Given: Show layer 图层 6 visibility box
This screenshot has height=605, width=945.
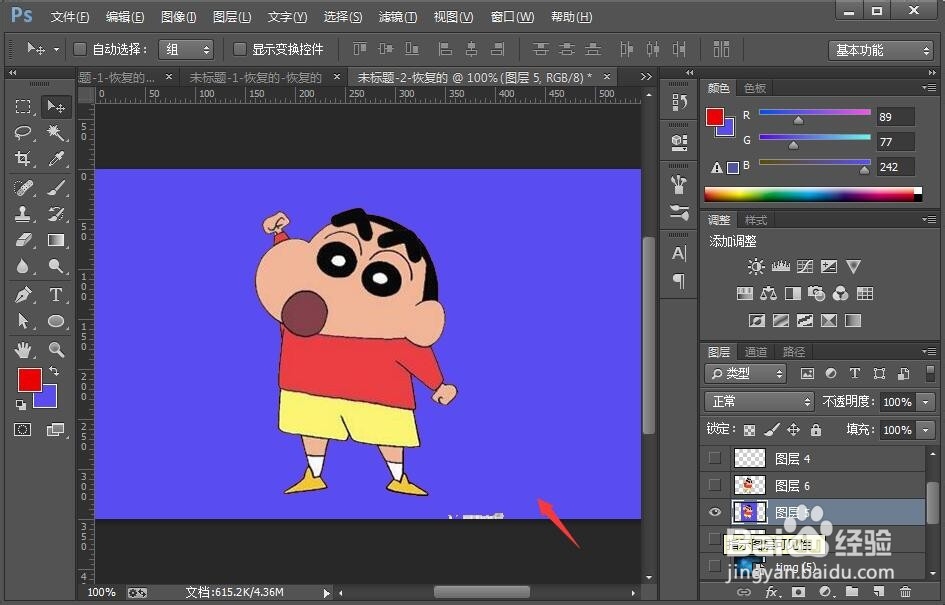Looking at the screenshot, I should [715, 484].
